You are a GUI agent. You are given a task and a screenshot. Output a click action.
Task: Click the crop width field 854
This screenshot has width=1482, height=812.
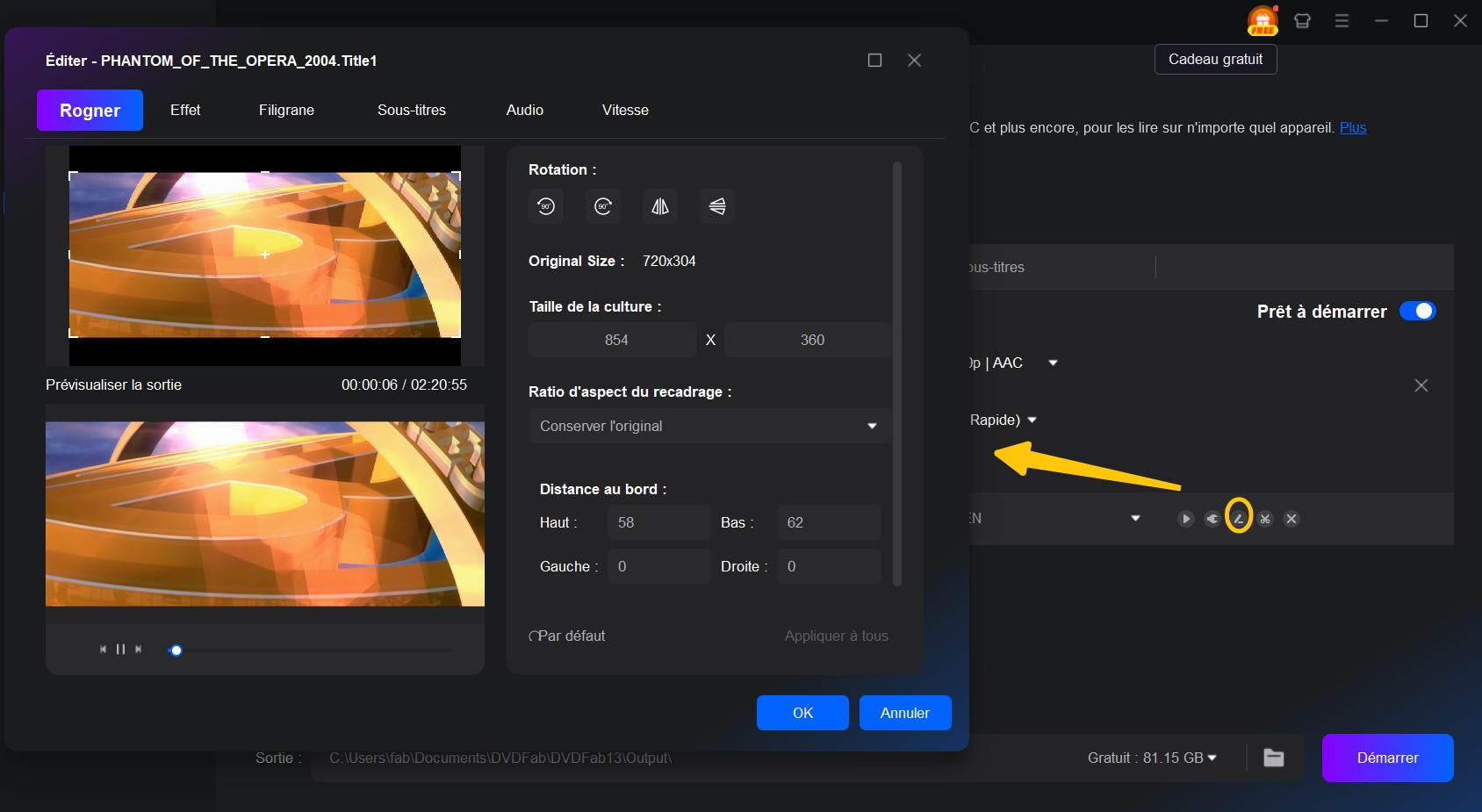click(613, 340)
